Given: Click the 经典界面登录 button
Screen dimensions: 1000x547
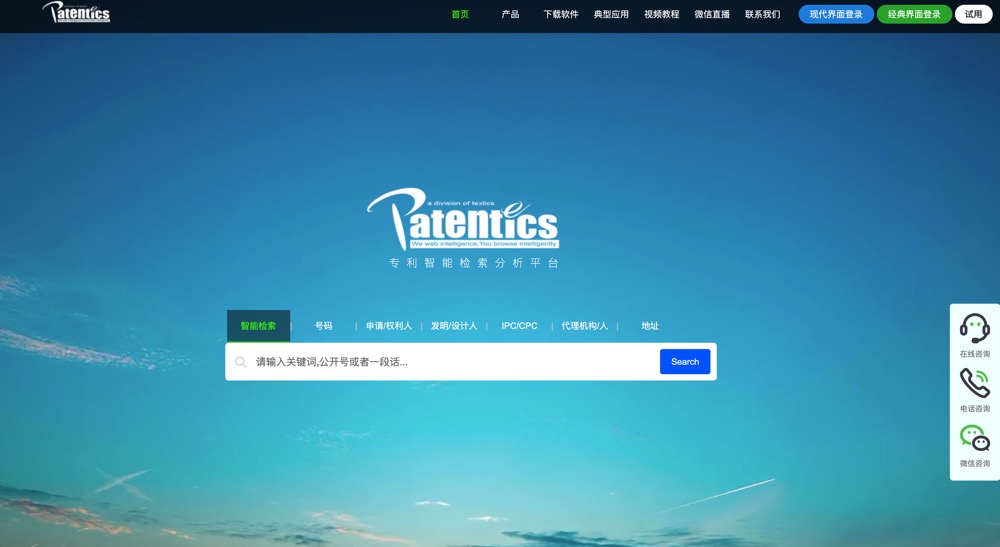Looking at the screenshot, I should [914, 14].
